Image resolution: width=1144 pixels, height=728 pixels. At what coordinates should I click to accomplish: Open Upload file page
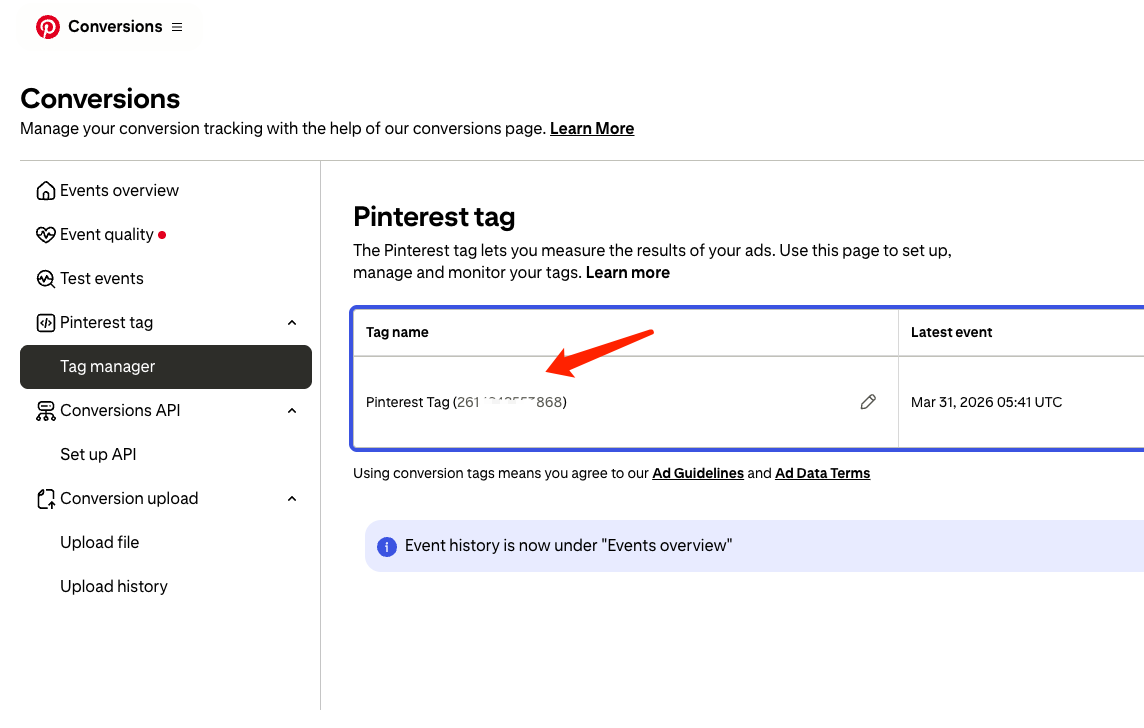coord(99,543)
